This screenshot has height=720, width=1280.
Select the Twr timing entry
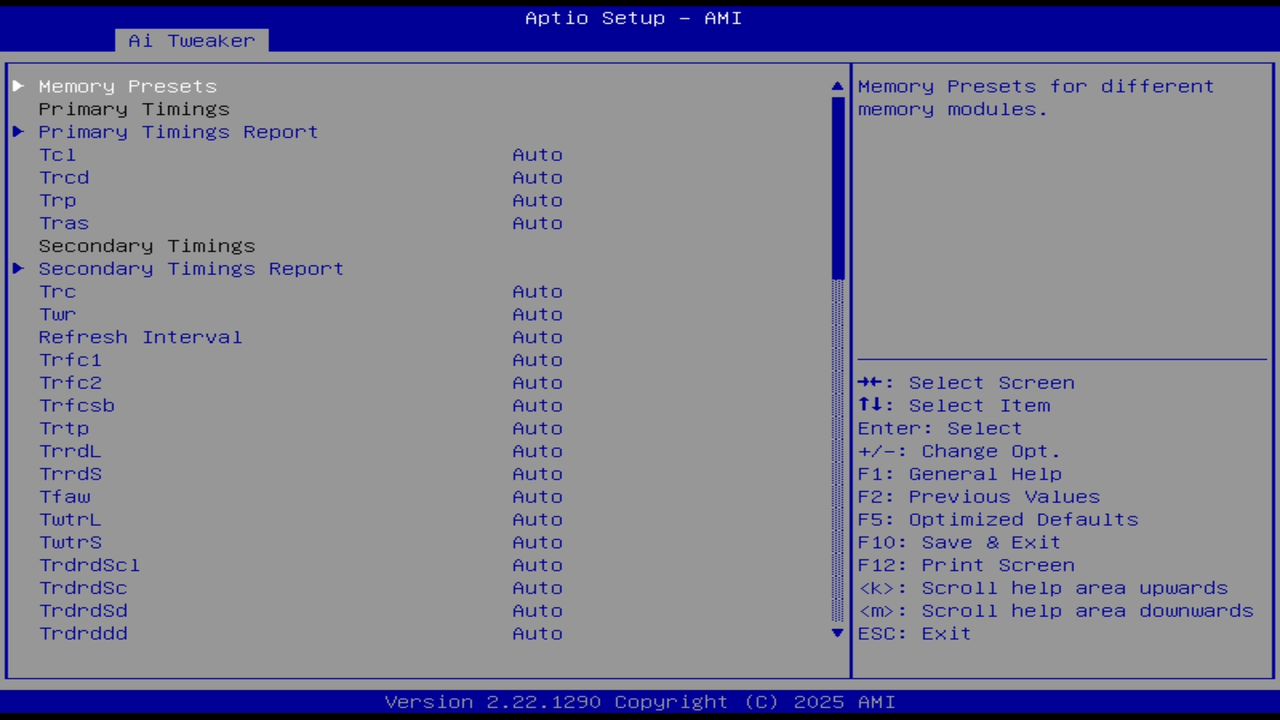click(57, 314)
